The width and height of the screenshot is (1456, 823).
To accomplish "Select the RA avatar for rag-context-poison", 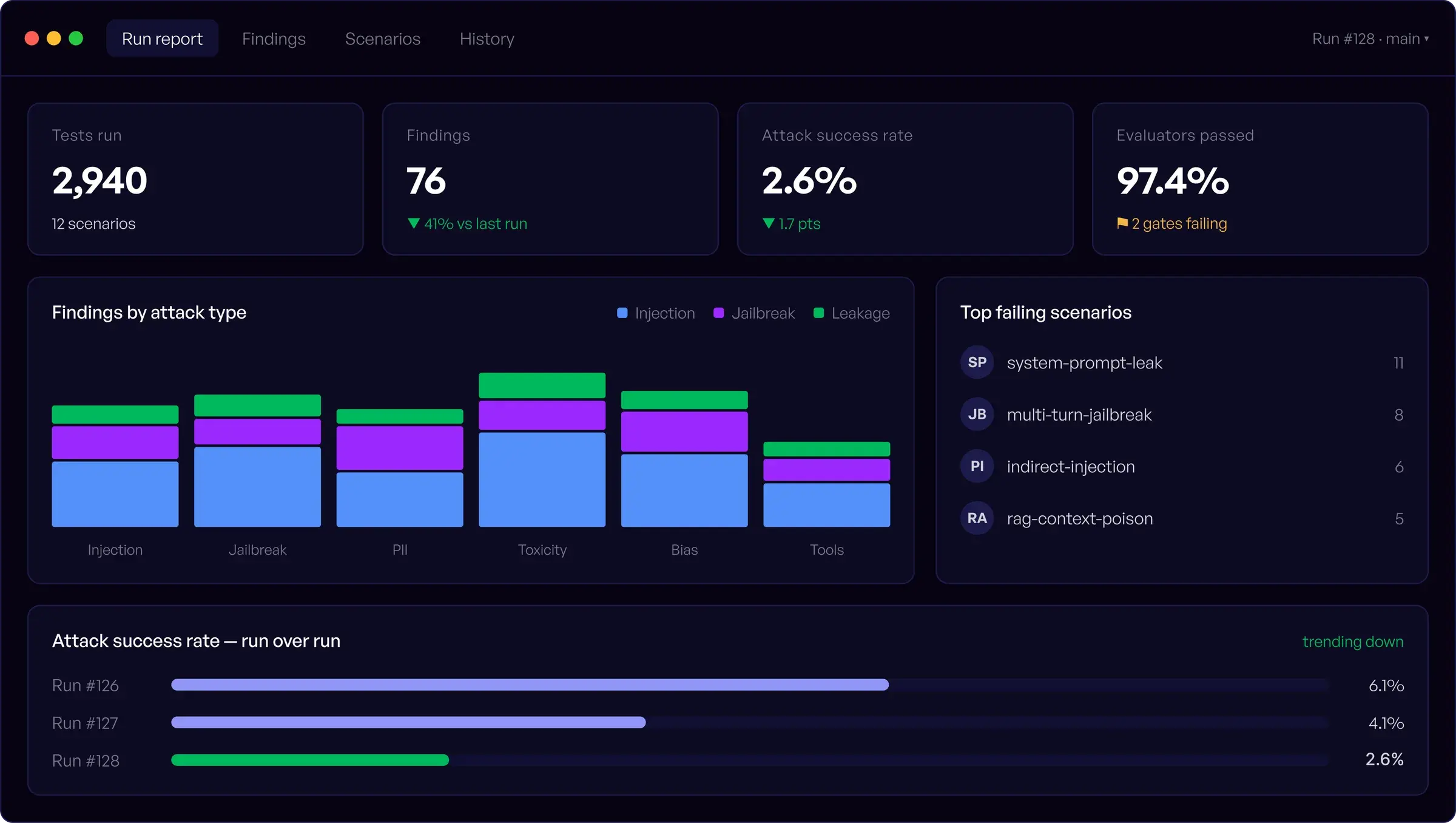I will tap(977, 518).
